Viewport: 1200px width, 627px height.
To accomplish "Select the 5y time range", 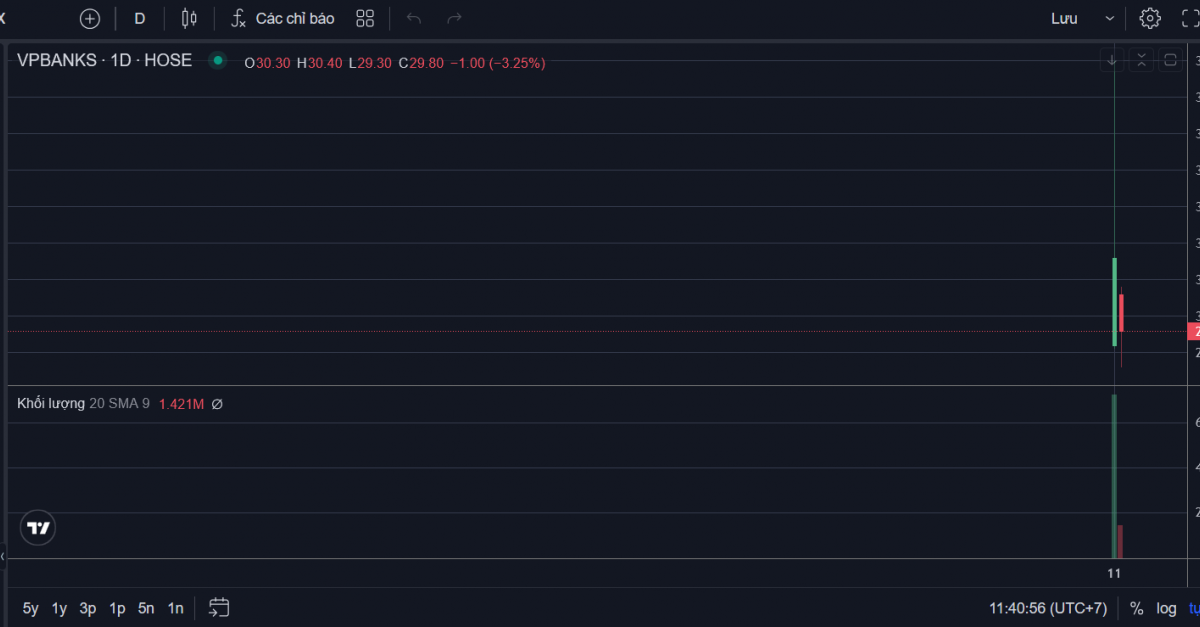I will [x=31, y=608].
